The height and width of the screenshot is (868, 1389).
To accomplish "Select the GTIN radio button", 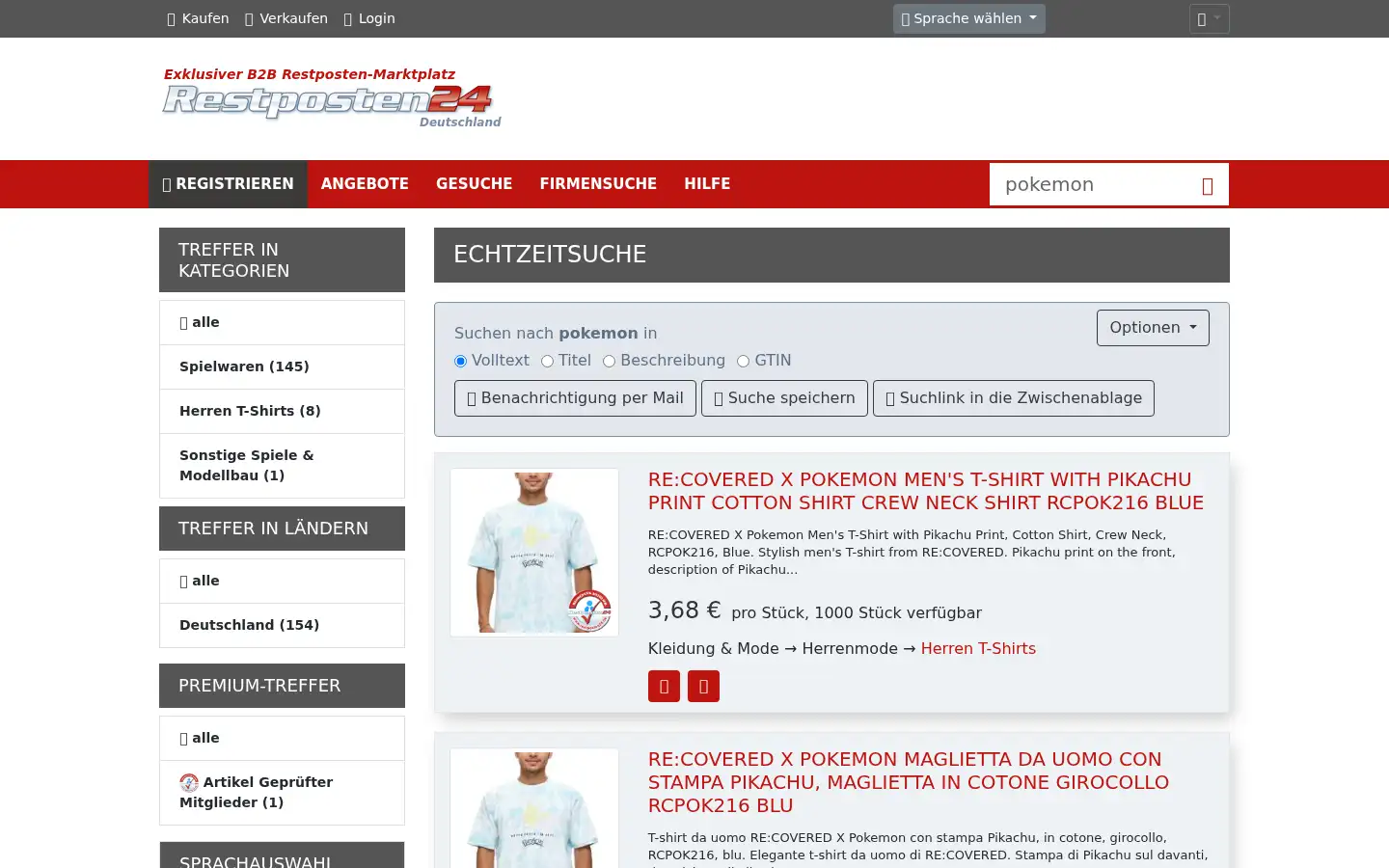I will pyautogui.click(x=743, y=361).
